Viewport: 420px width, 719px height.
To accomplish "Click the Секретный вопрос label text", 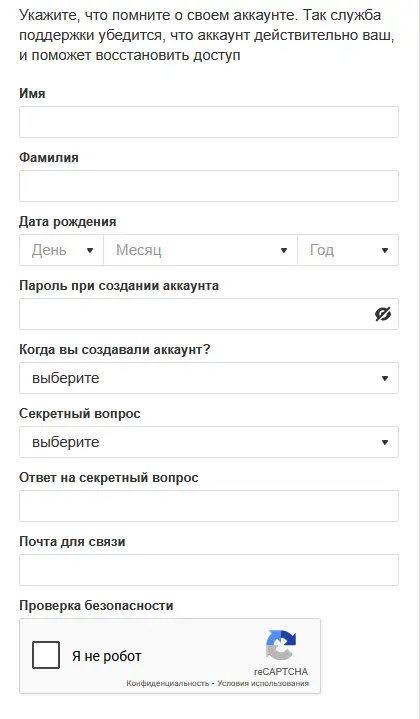I will [x=80, y=414].
